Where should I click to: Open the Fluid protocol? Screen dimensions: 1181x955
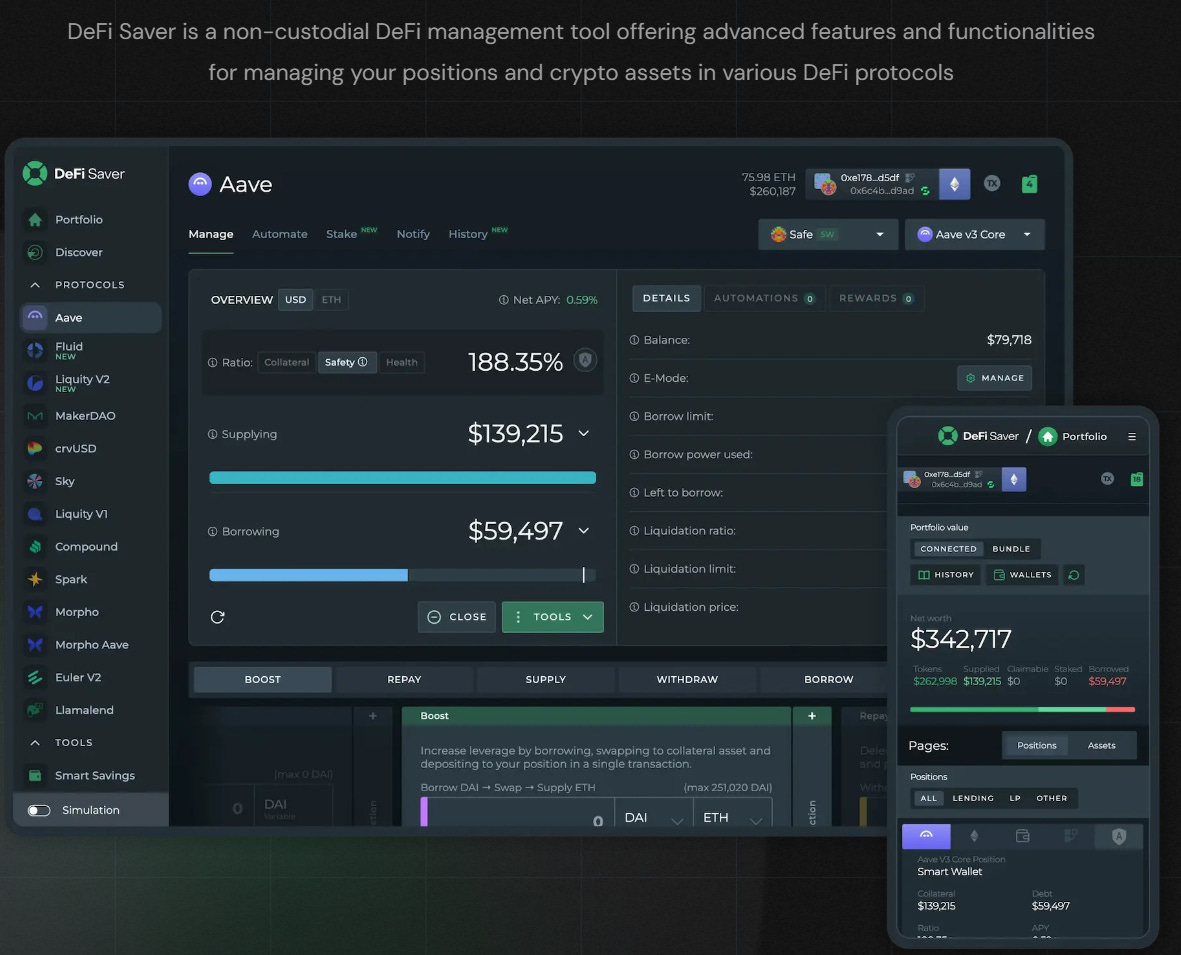(x=69, y=350)
